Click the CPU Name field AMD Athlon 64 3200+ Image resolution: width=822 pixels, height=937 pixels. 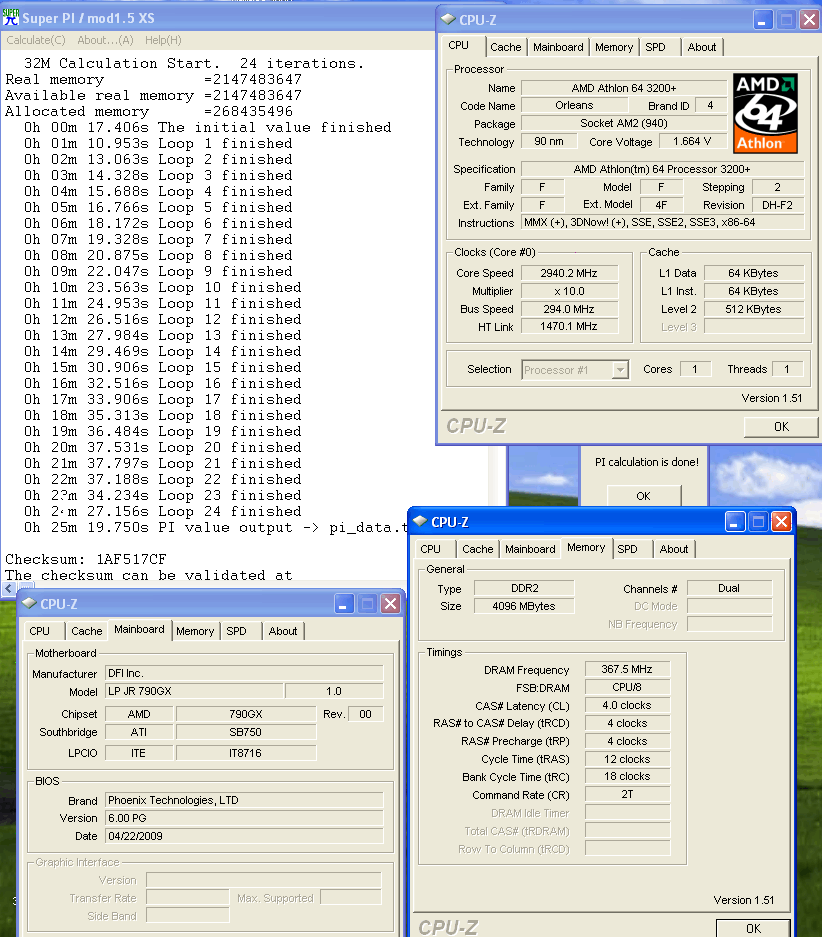624,88
